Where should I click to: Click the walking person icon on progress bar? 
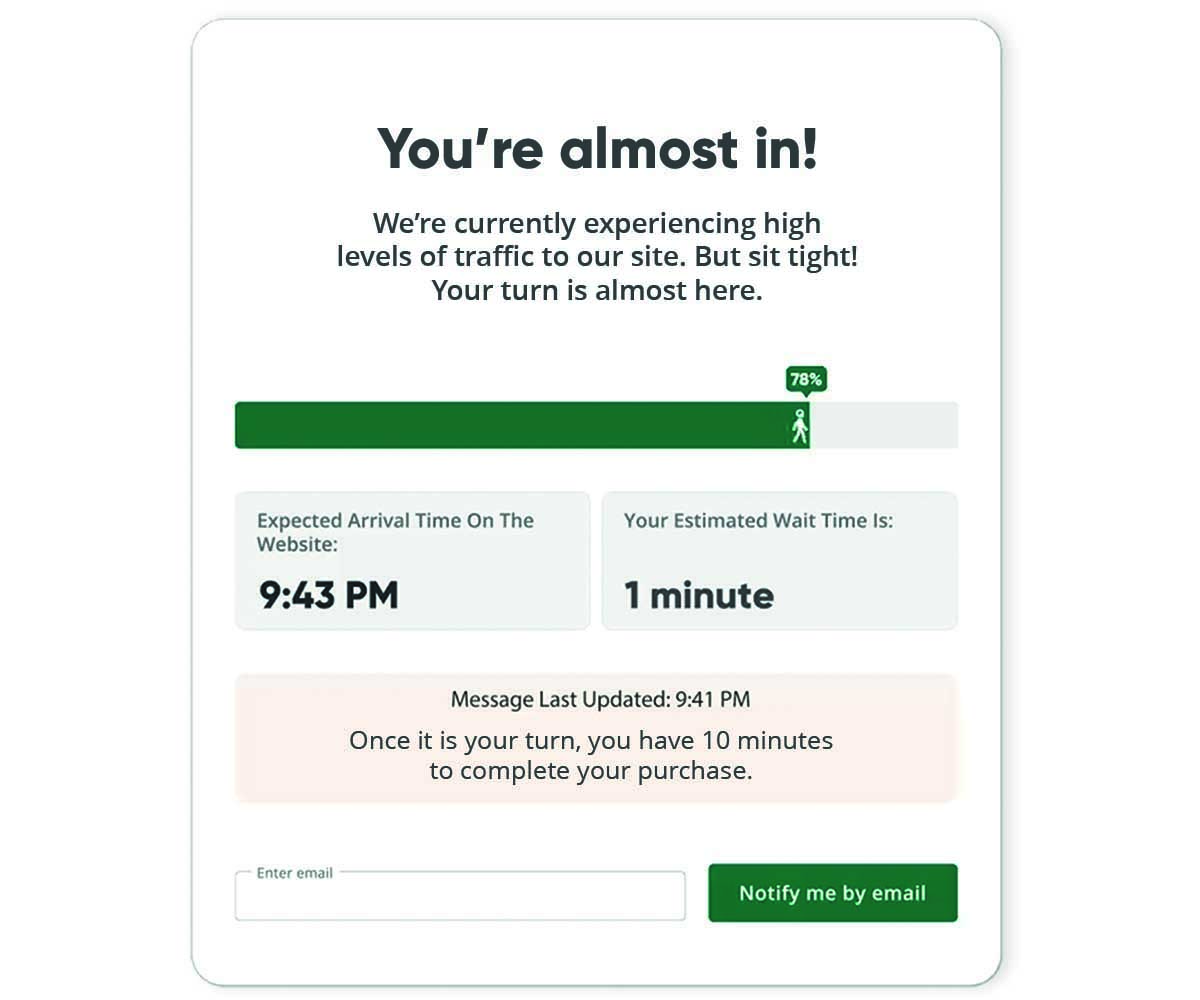pyautogui.click(x=799, y=426)
